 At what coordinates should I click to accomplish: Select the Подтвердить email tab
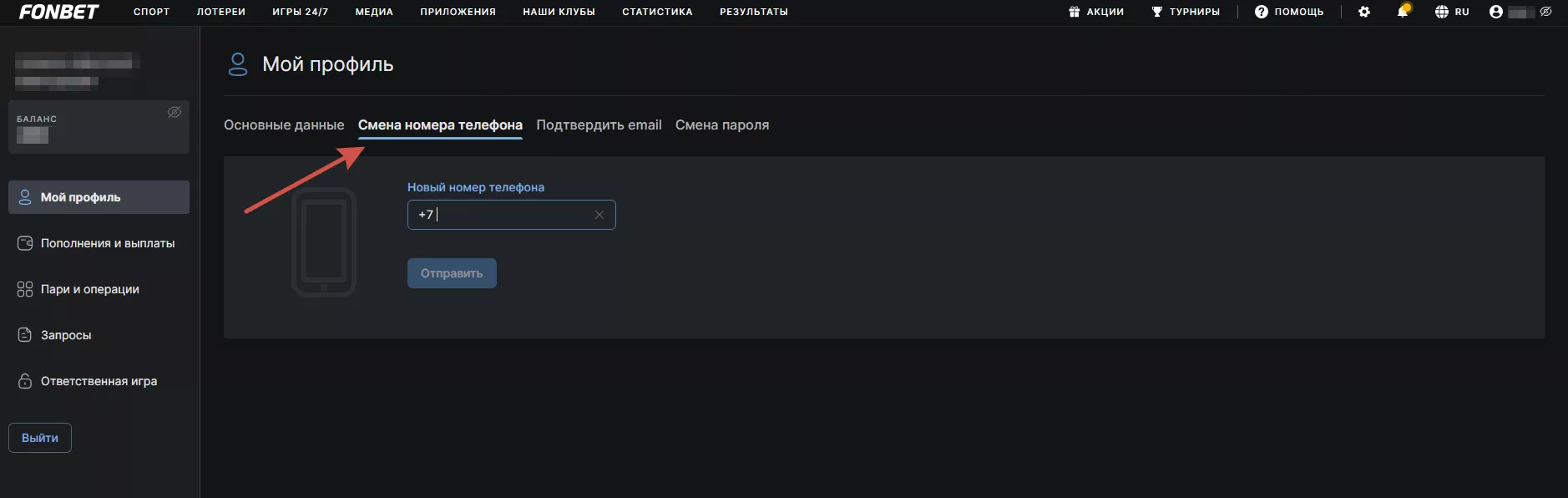pos(599,125)
